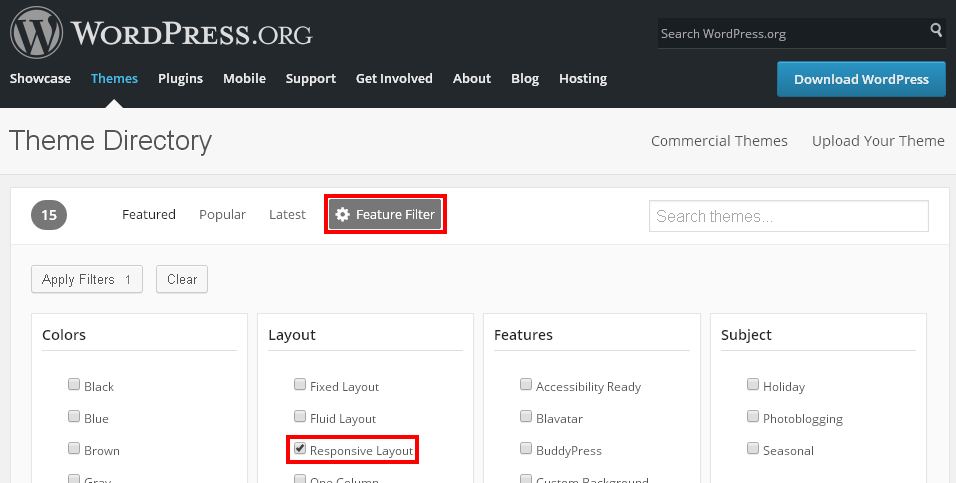Check the BuddyPress feature checkbox
Screen dimensions: 956x483
526,448
